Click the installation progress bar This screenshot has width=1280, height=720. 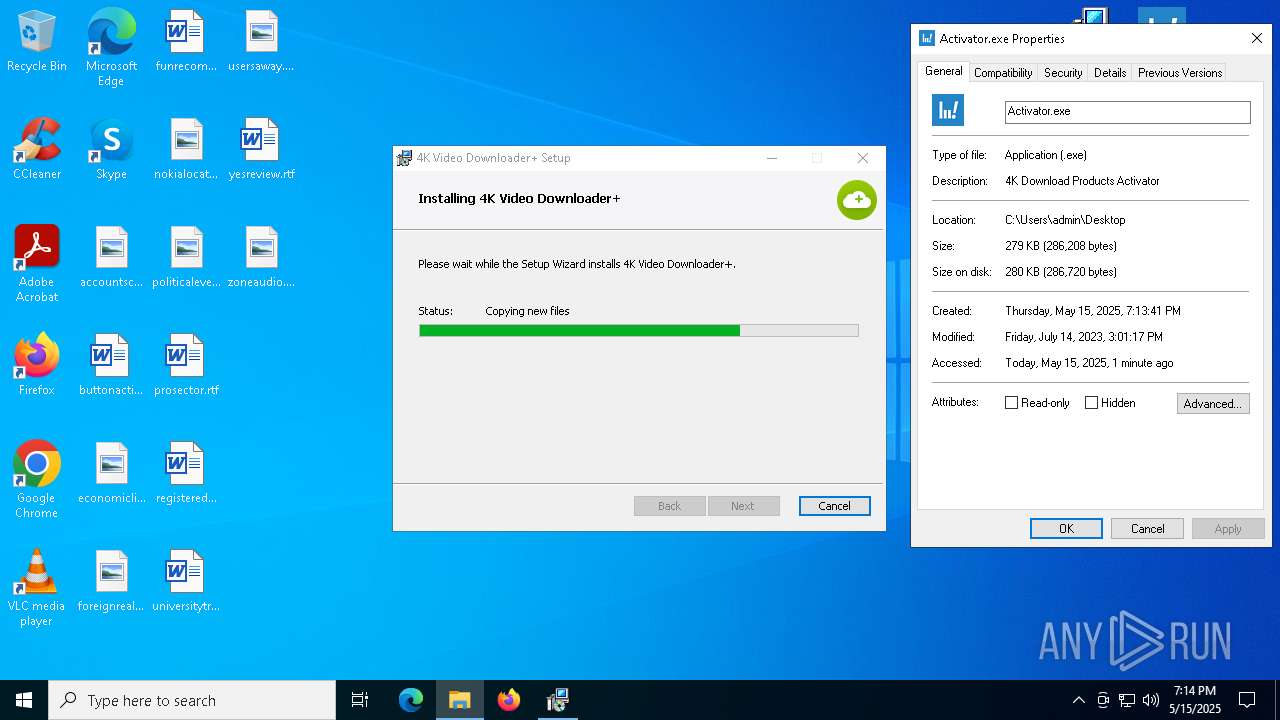click(x=638, y=330)
